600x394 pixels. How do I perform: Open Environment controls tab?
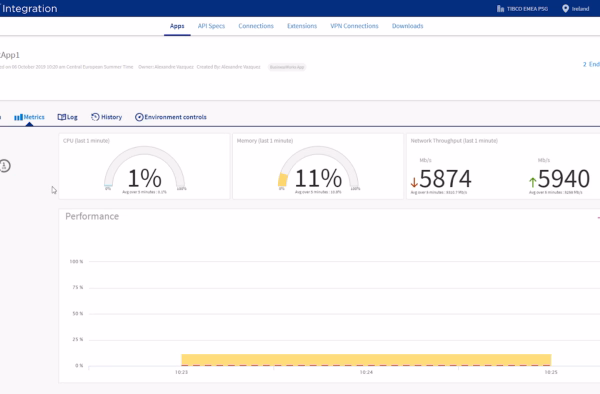[x=171, y=117]
